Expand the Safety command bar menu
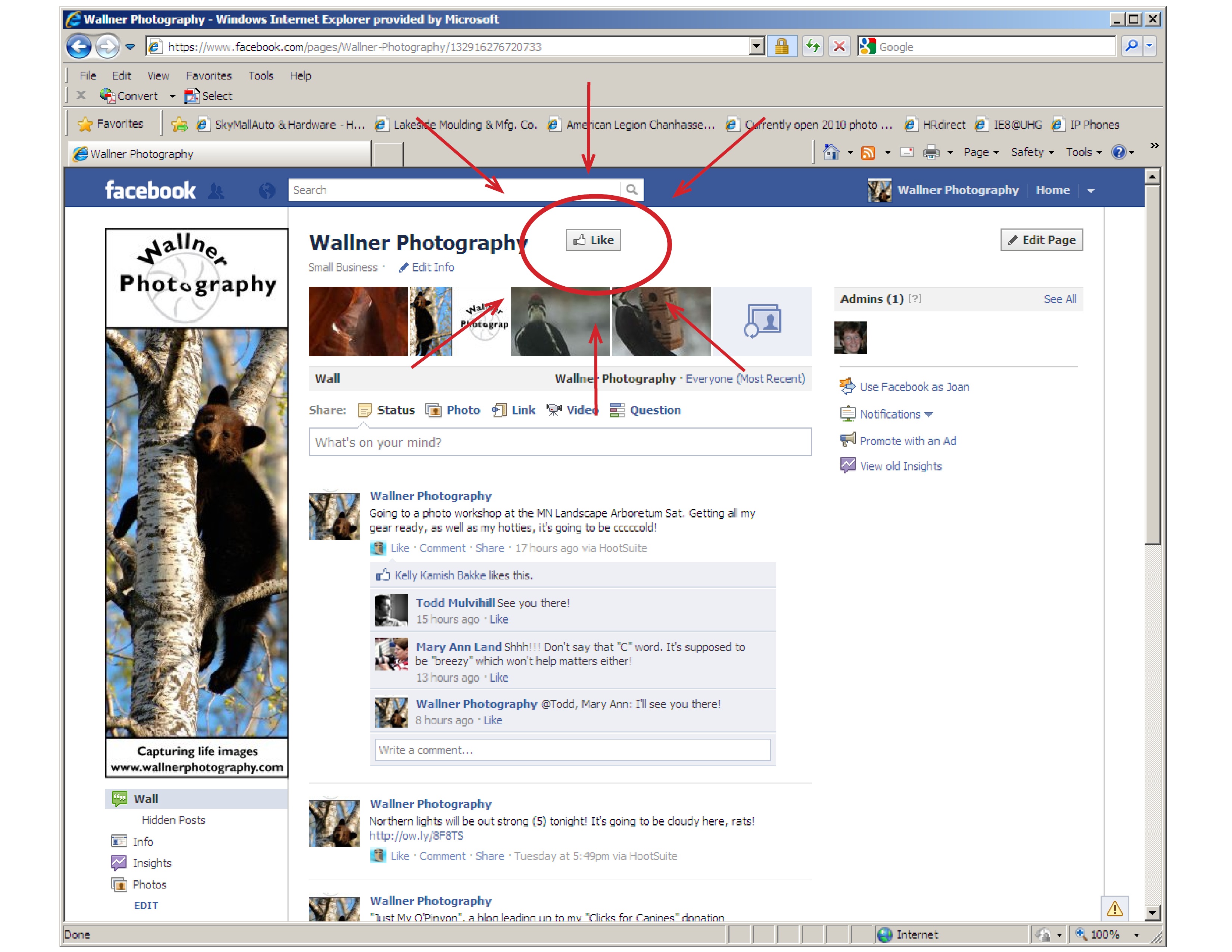The height and width of the screenshot is (952, 1232). (x=1032, y=152)
